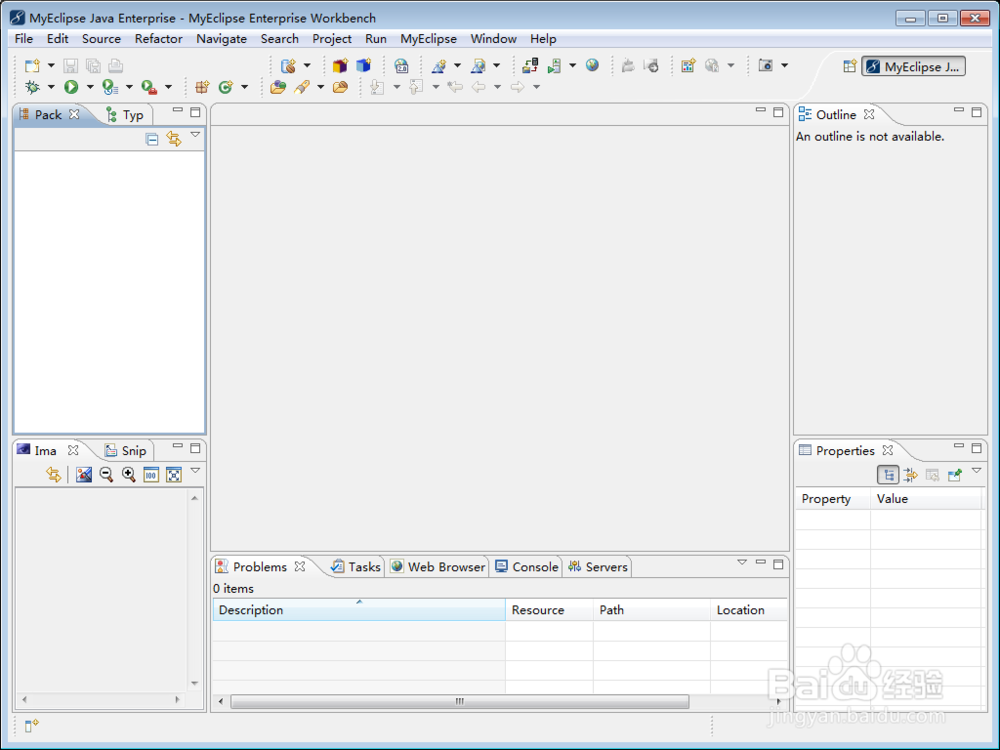
Task: Click Zoom In in Image Preview
Action: pos(129,474)
